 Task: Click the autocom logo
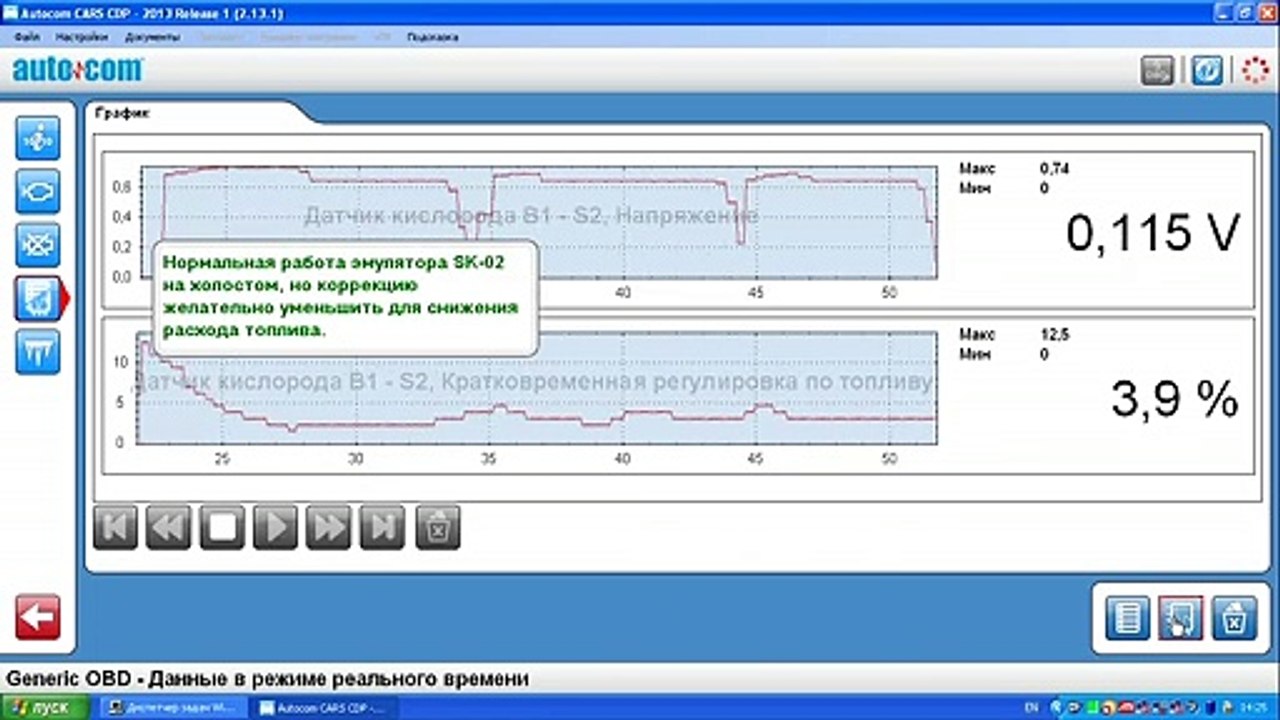tap(78, 69)
